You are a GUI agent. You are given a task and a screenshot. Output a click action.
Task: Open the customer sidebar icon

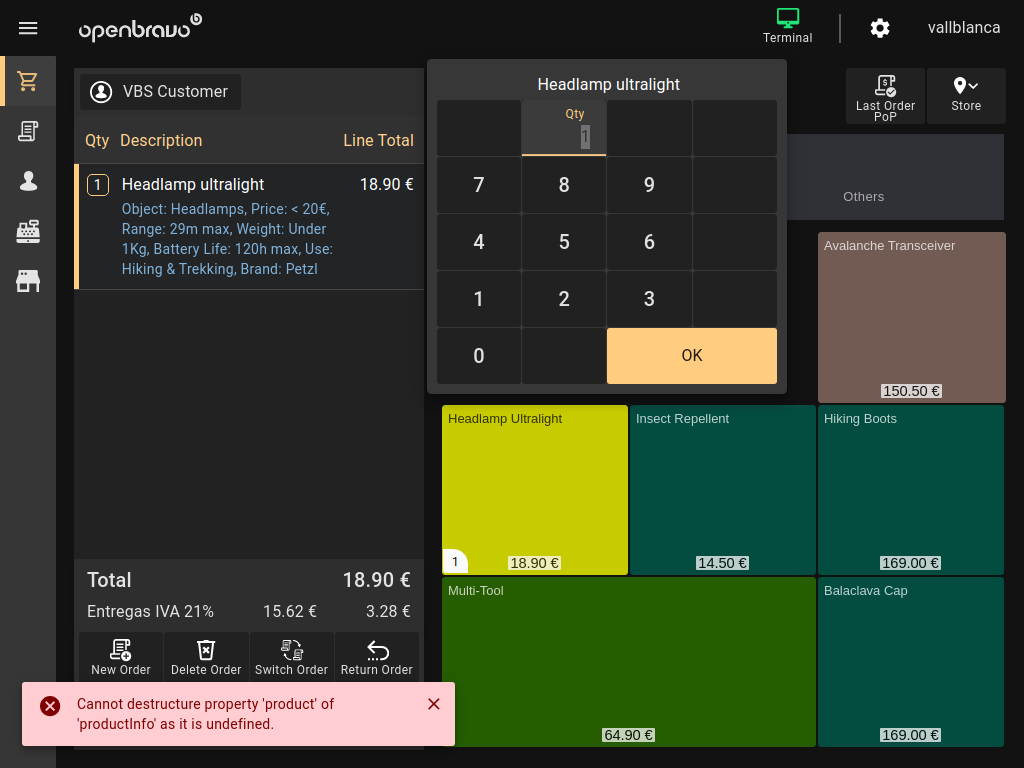28,181
